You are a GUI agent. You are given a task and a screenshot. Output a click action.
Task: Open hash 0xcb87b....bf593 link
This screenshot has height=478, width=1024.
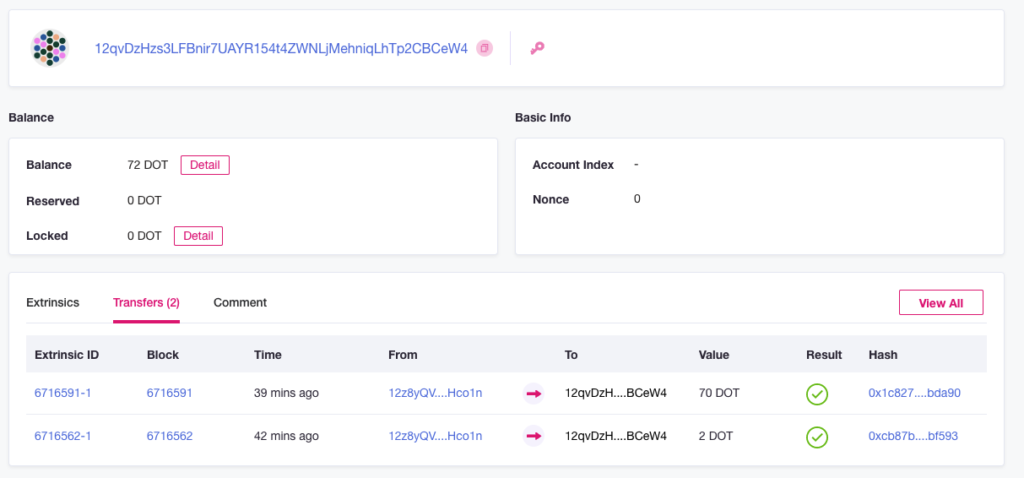tap(913, 436)
